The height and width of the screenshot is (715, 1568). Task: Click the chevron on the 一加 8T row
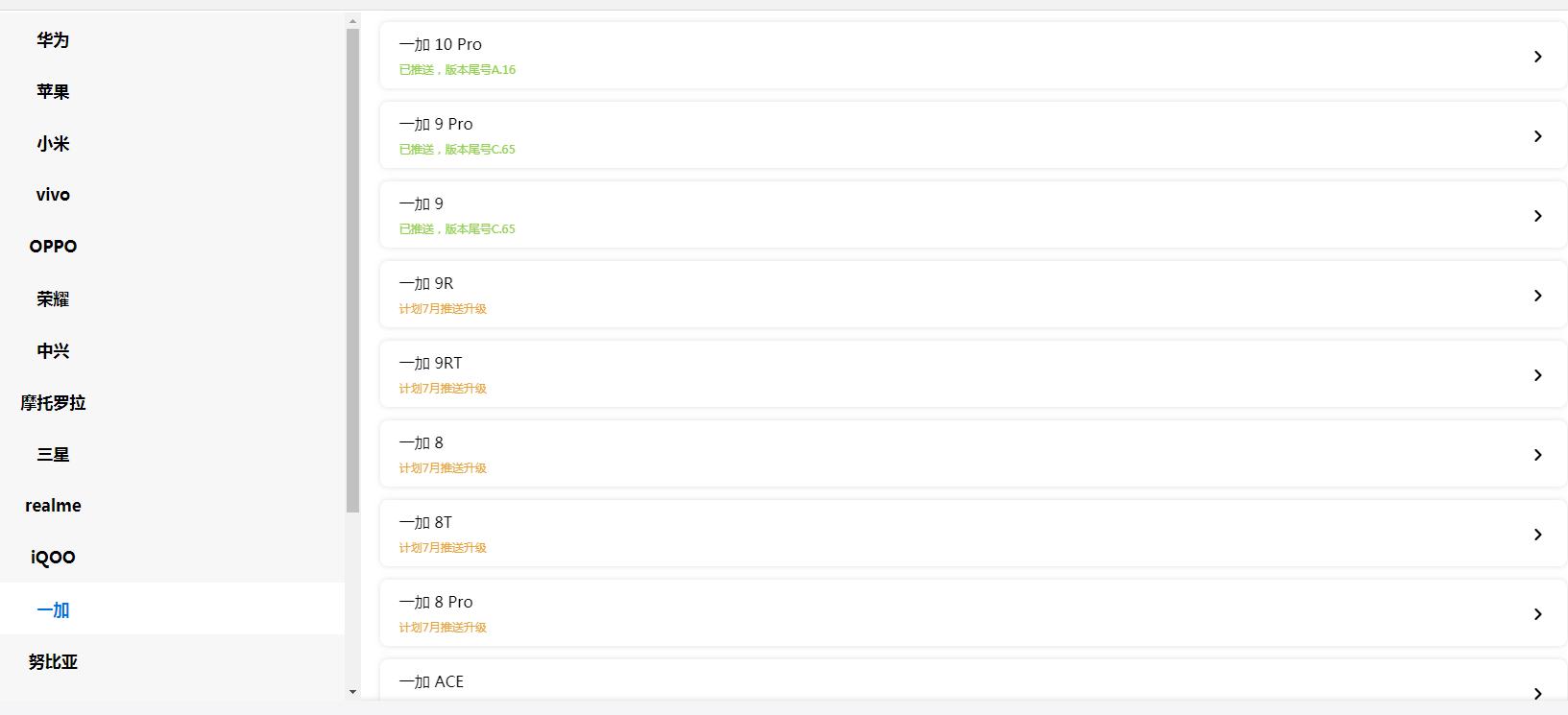click(1537, 535)
